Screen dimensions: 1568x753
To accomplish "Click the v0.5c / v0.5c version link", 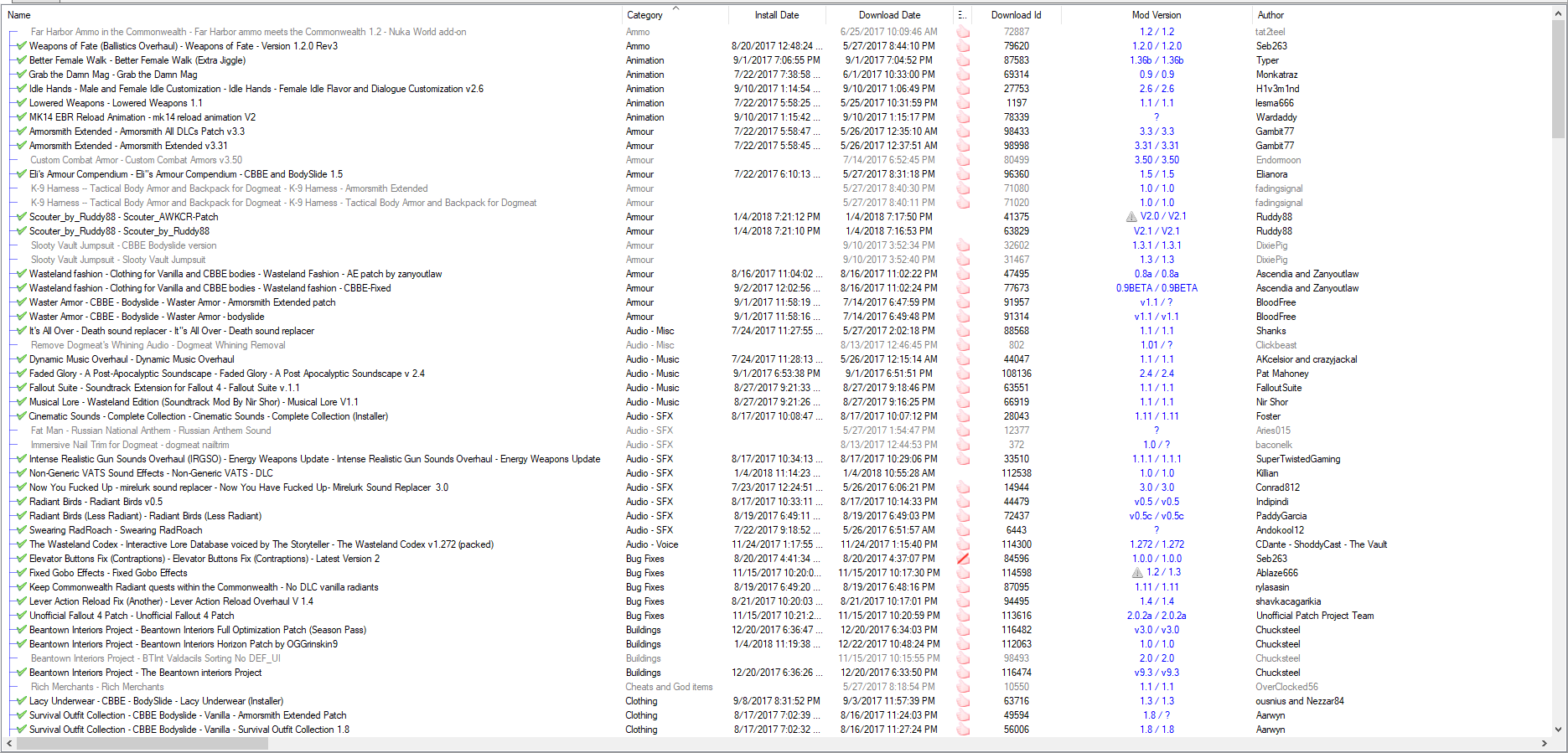I will click(x=1157, y=516).
